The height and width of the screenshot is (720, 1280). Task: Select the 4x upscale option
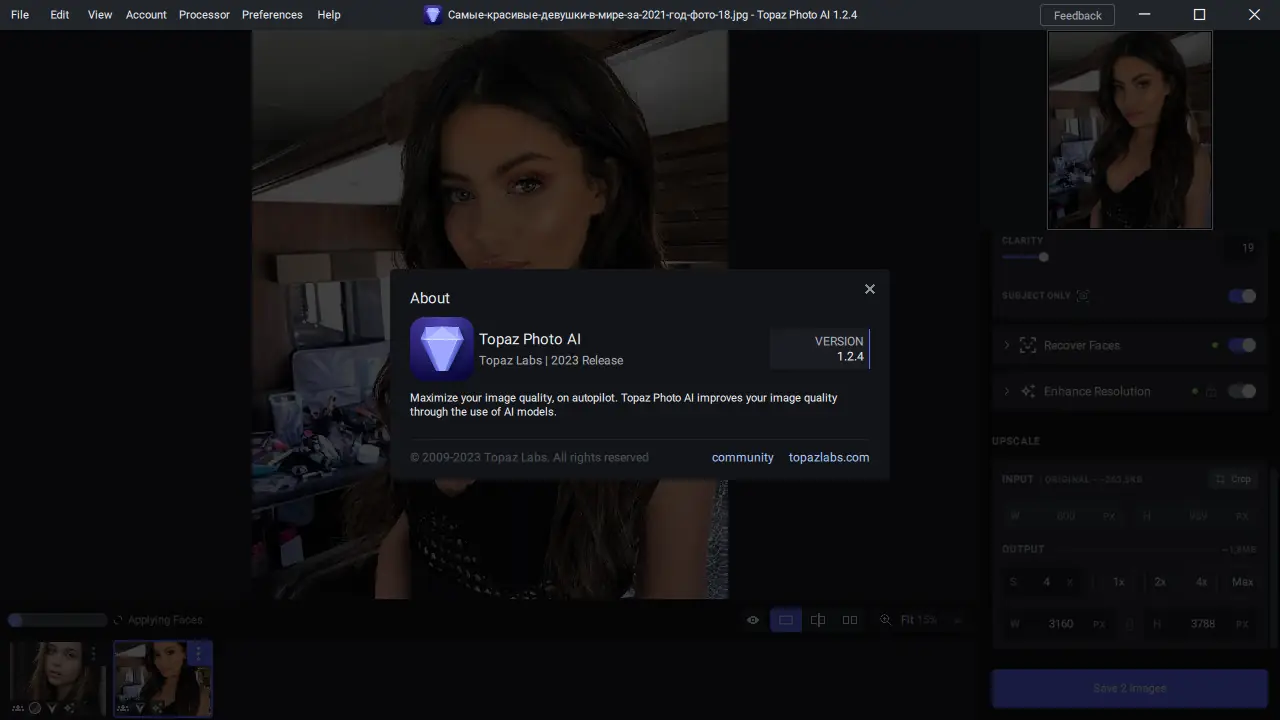[x=1201, y=582]
